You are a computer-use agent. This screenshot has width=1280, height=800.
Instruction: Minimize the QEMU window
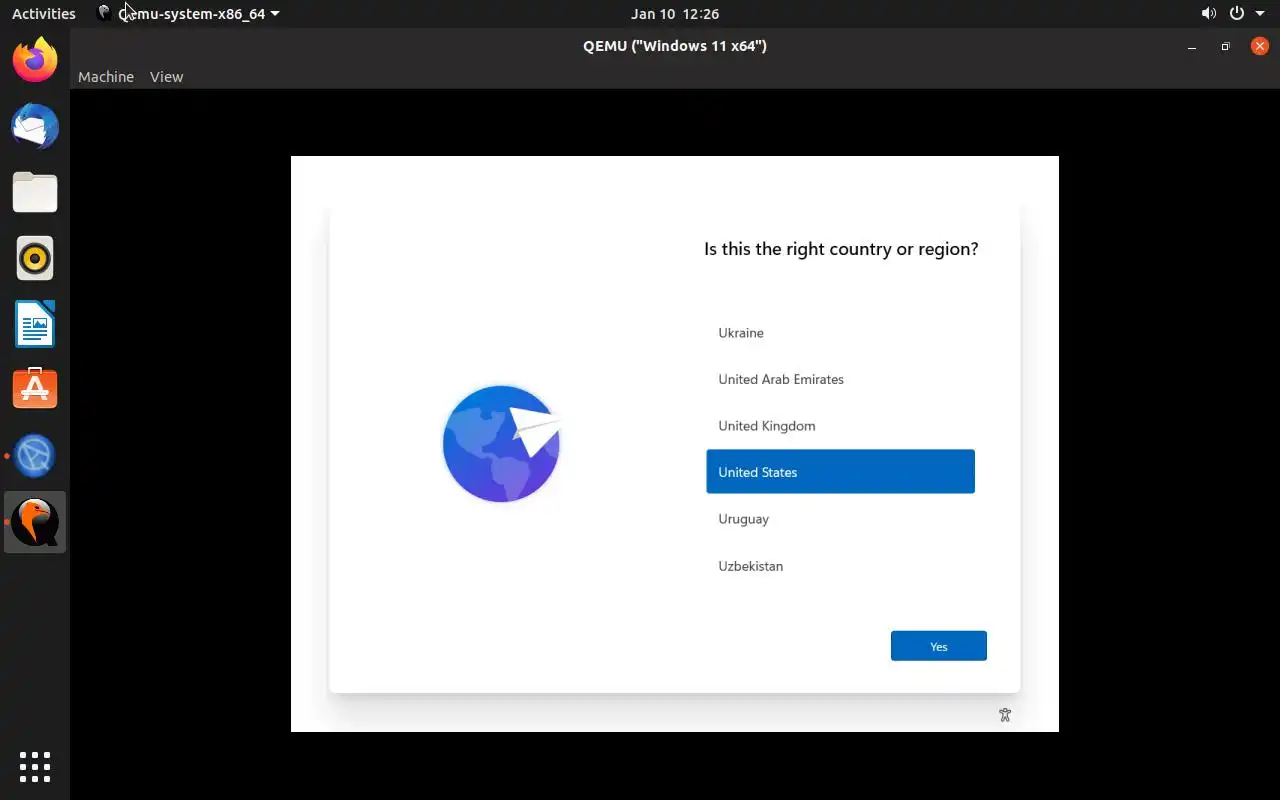point(1191,46)
